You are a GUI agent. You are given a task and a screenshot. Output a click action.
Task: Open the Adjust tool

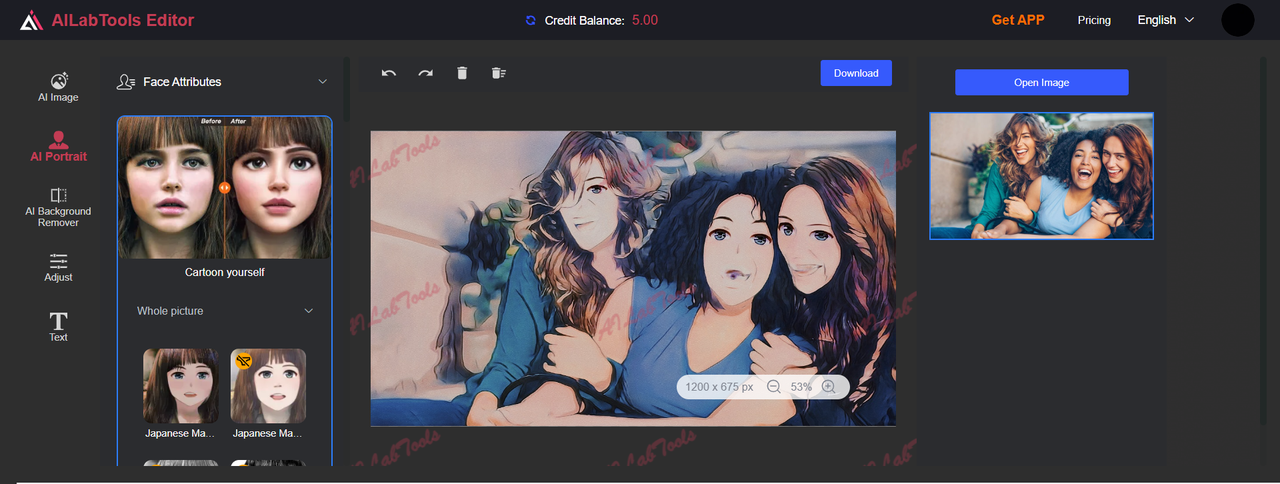pyautogui.click(x=58, y=267)
